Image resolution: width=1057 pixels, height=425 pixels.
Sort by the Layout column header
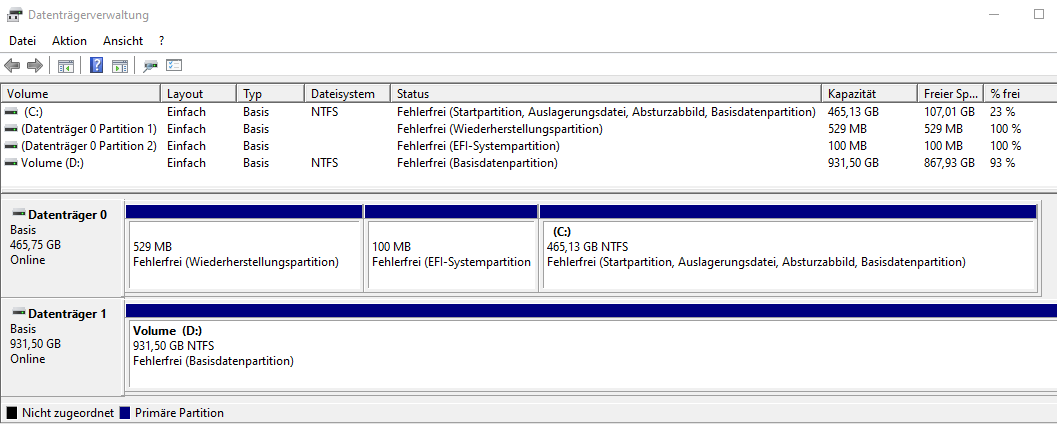pyautogui.click(x=199, y=94)
